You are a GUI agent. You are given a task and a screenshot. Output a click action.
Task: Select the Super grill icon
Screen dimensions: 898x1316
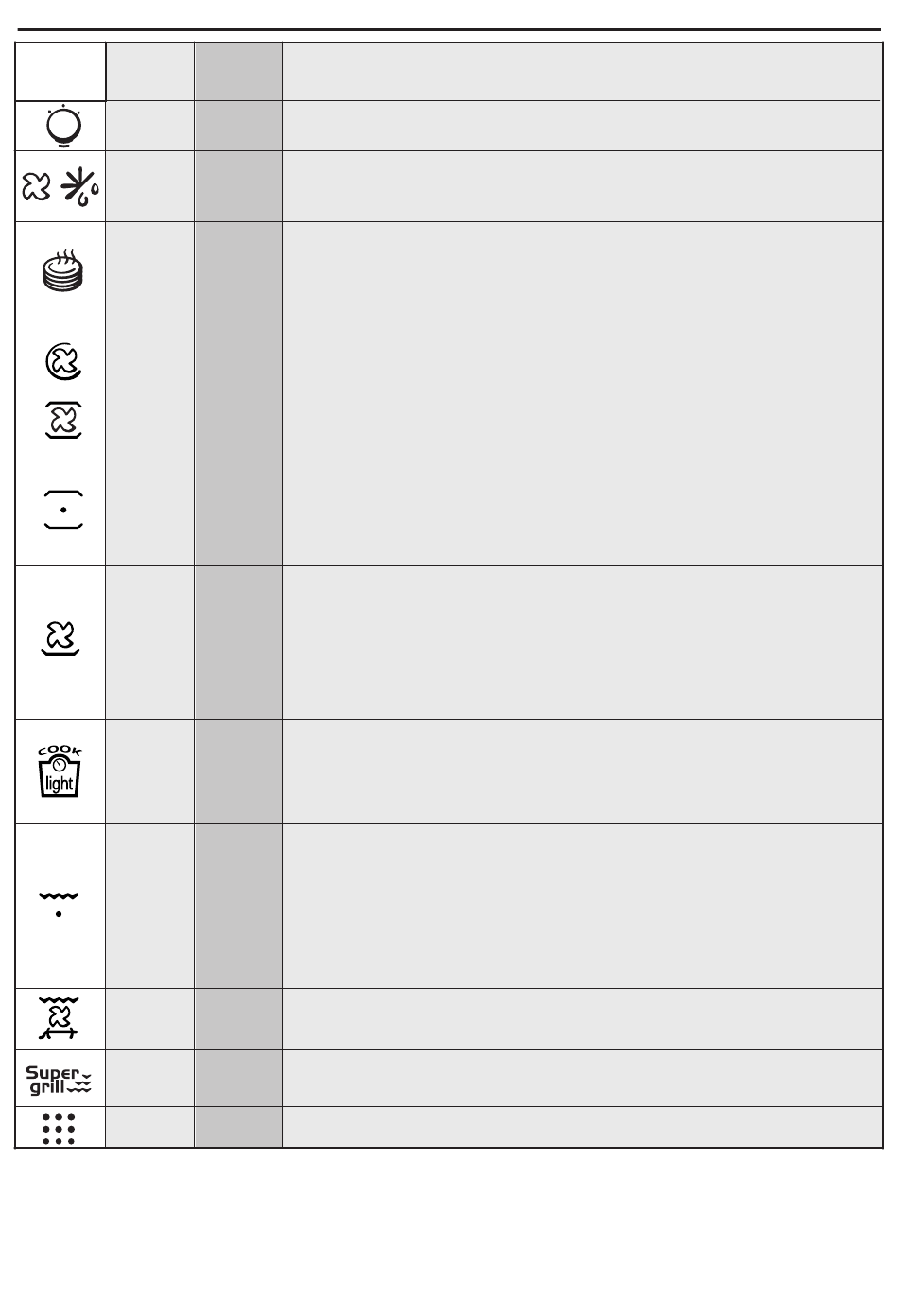[59, 1079]
